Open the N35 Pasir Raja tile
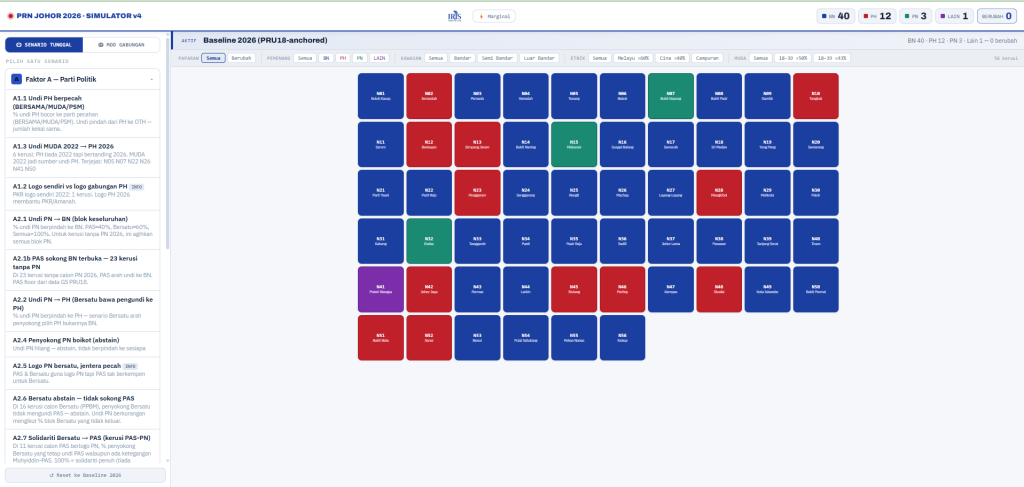 tap(573, 241)
